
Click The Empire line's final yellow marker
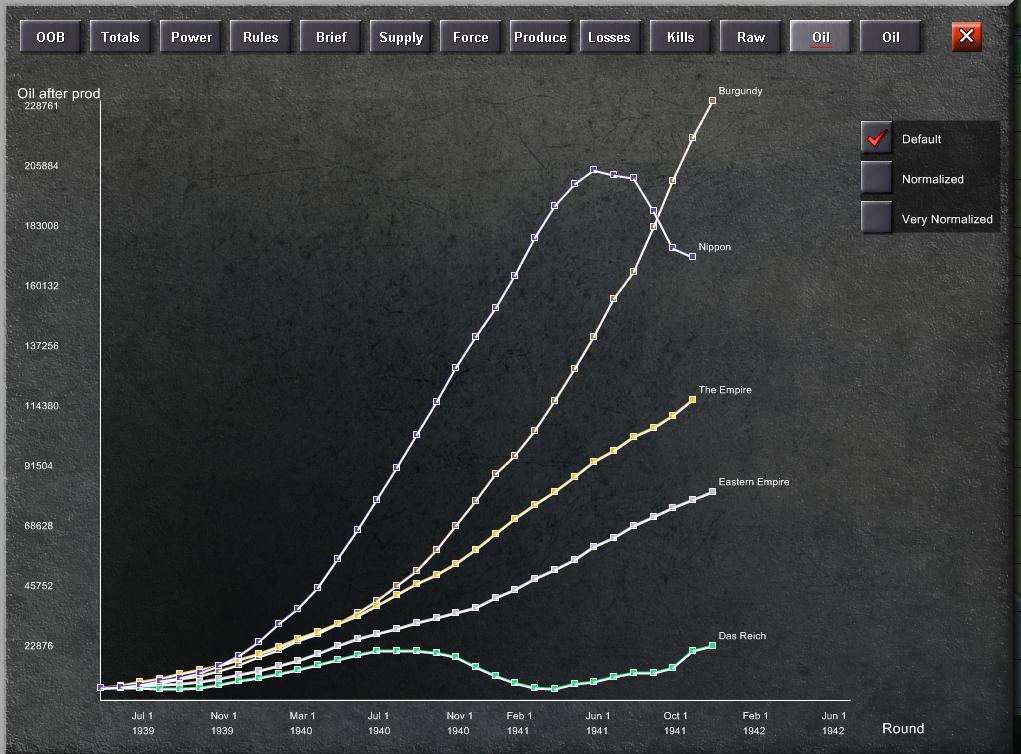tap(692, 400)
